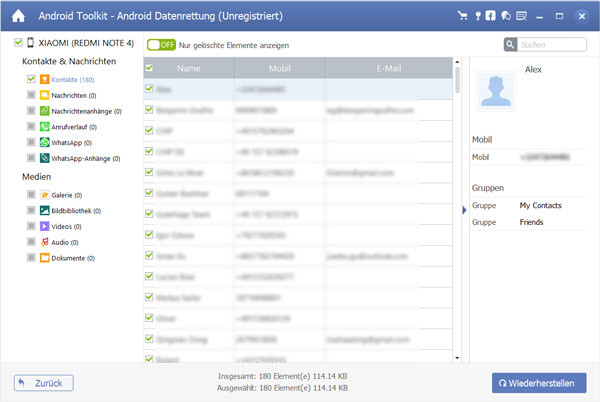Screen dimensions: 600x402
Task: Uncheck the Kontakte (180) checkbox
Action: [x=31, y=79]
